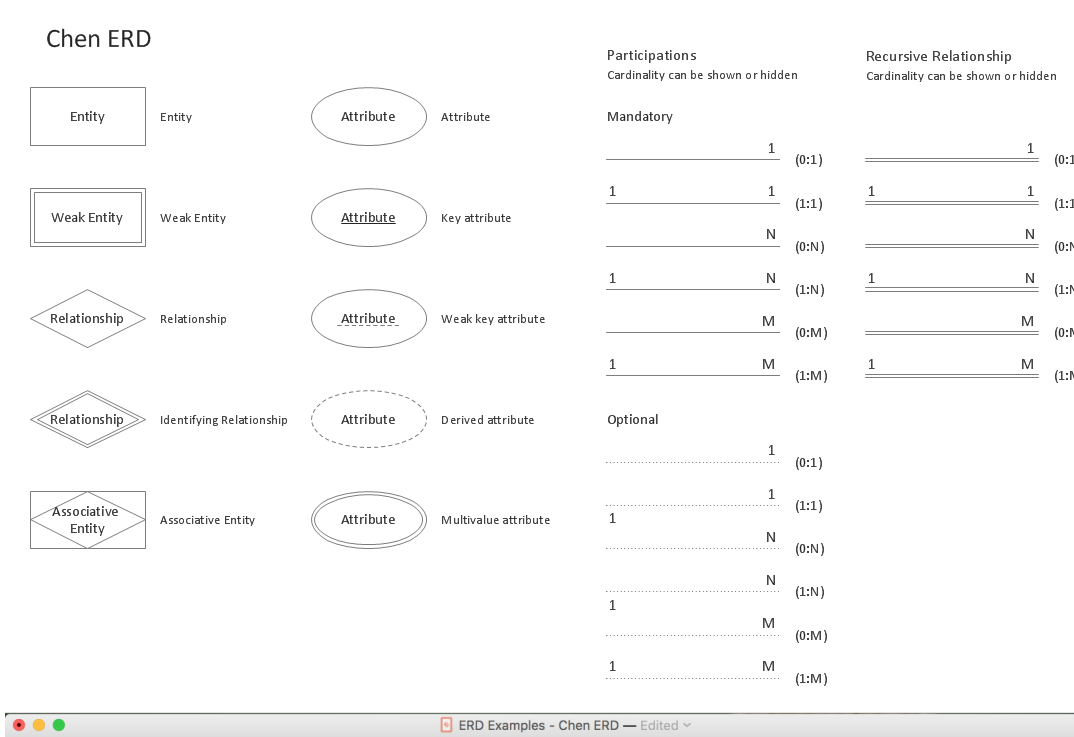This screenshot has width=1074, height=737.
Task: Click the Key attribute shape
Action: (368, 217)
